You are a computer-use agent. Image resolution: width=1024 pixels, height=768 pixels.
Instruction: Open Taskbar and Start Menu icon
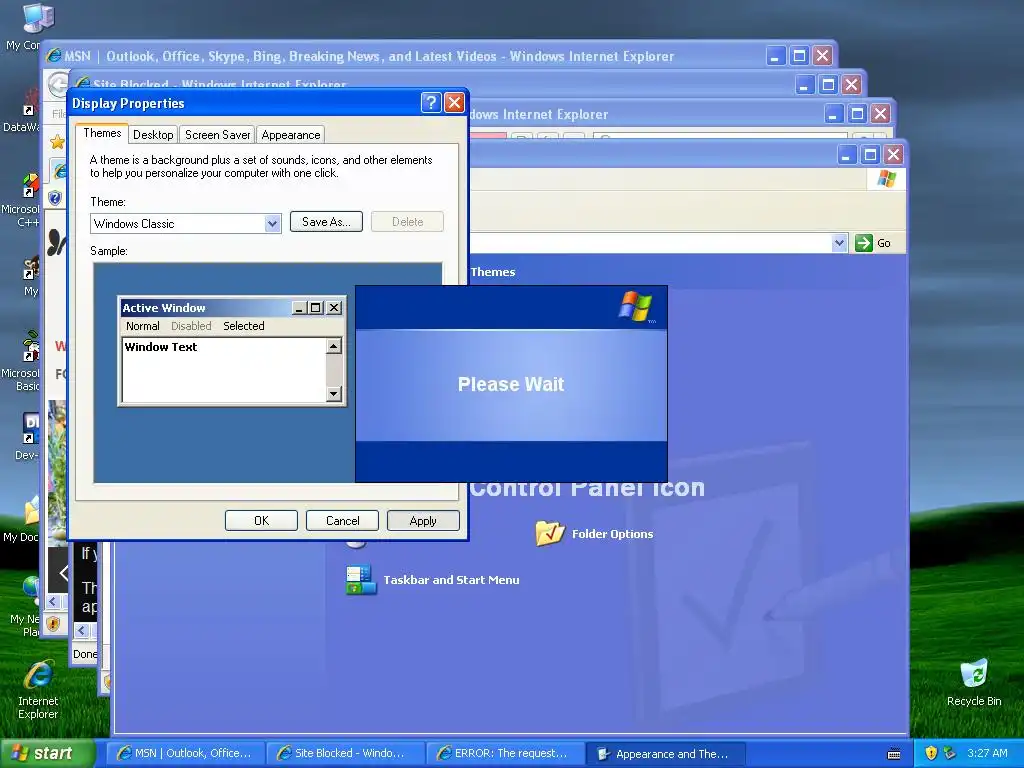360,579
